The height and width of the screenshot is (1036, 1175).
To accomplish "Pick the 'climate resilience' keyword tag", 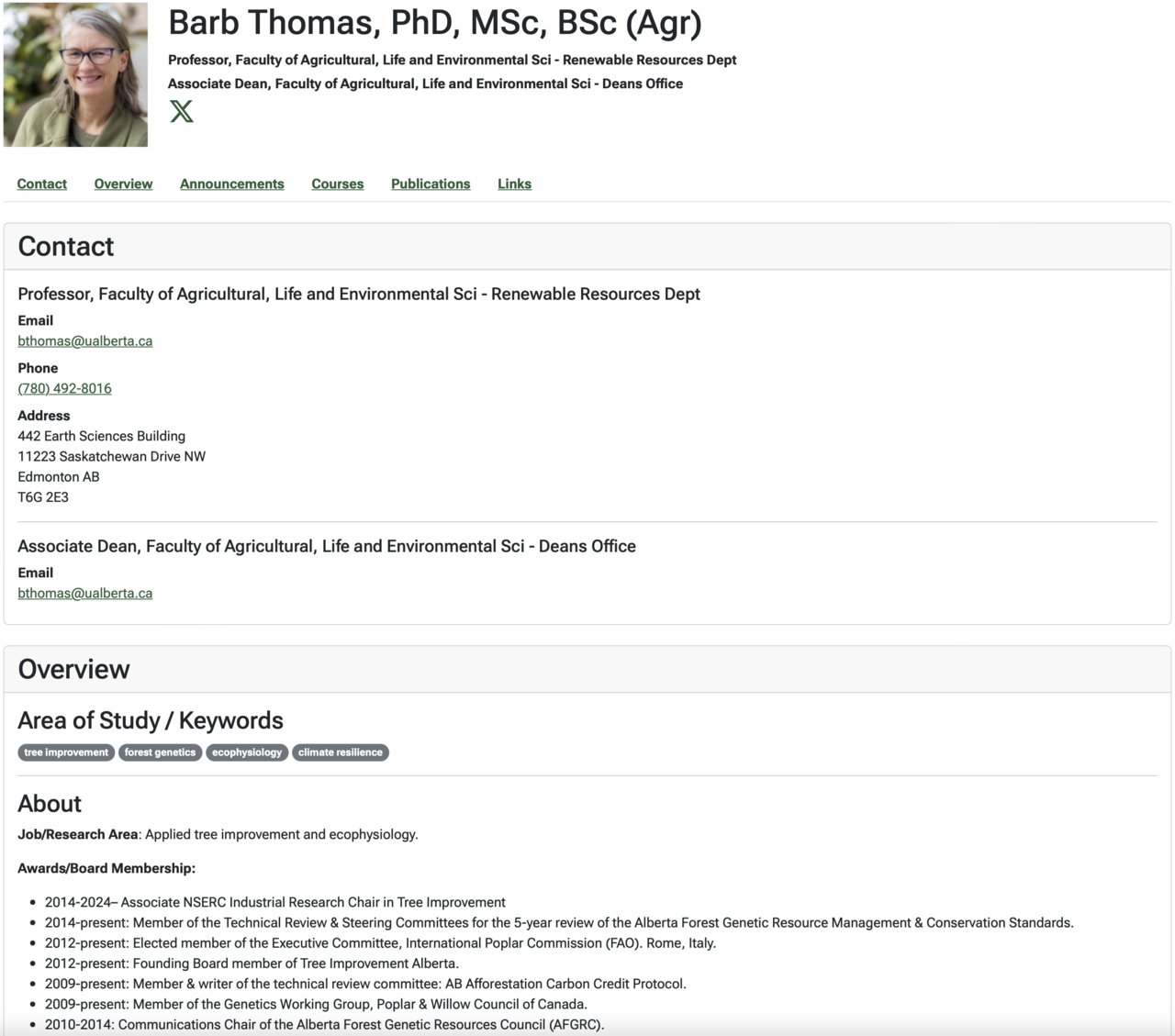I will tap(341, 752).
